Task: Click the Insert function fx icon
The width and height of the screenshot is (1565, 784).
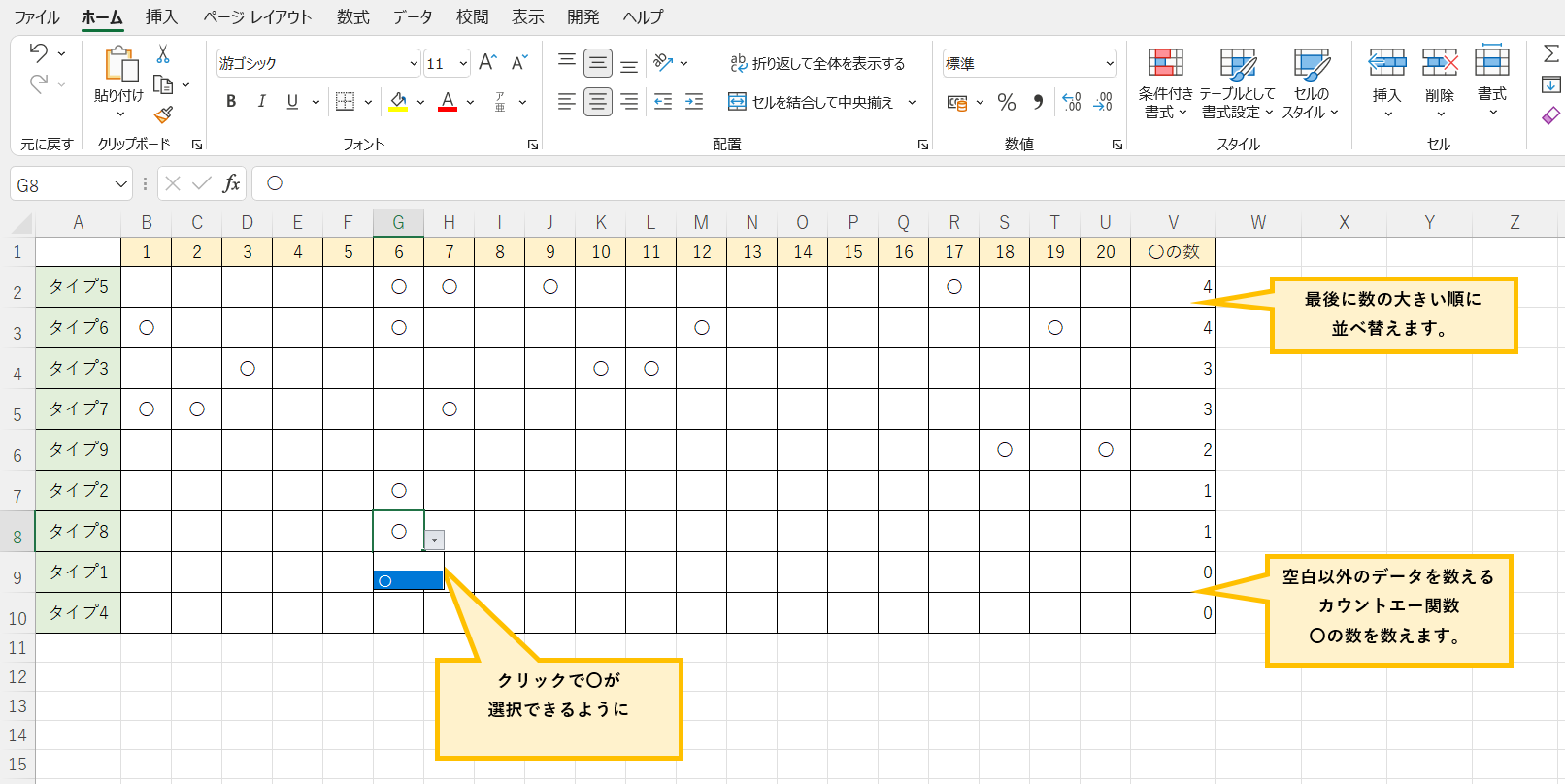Action: pos(231,183)
